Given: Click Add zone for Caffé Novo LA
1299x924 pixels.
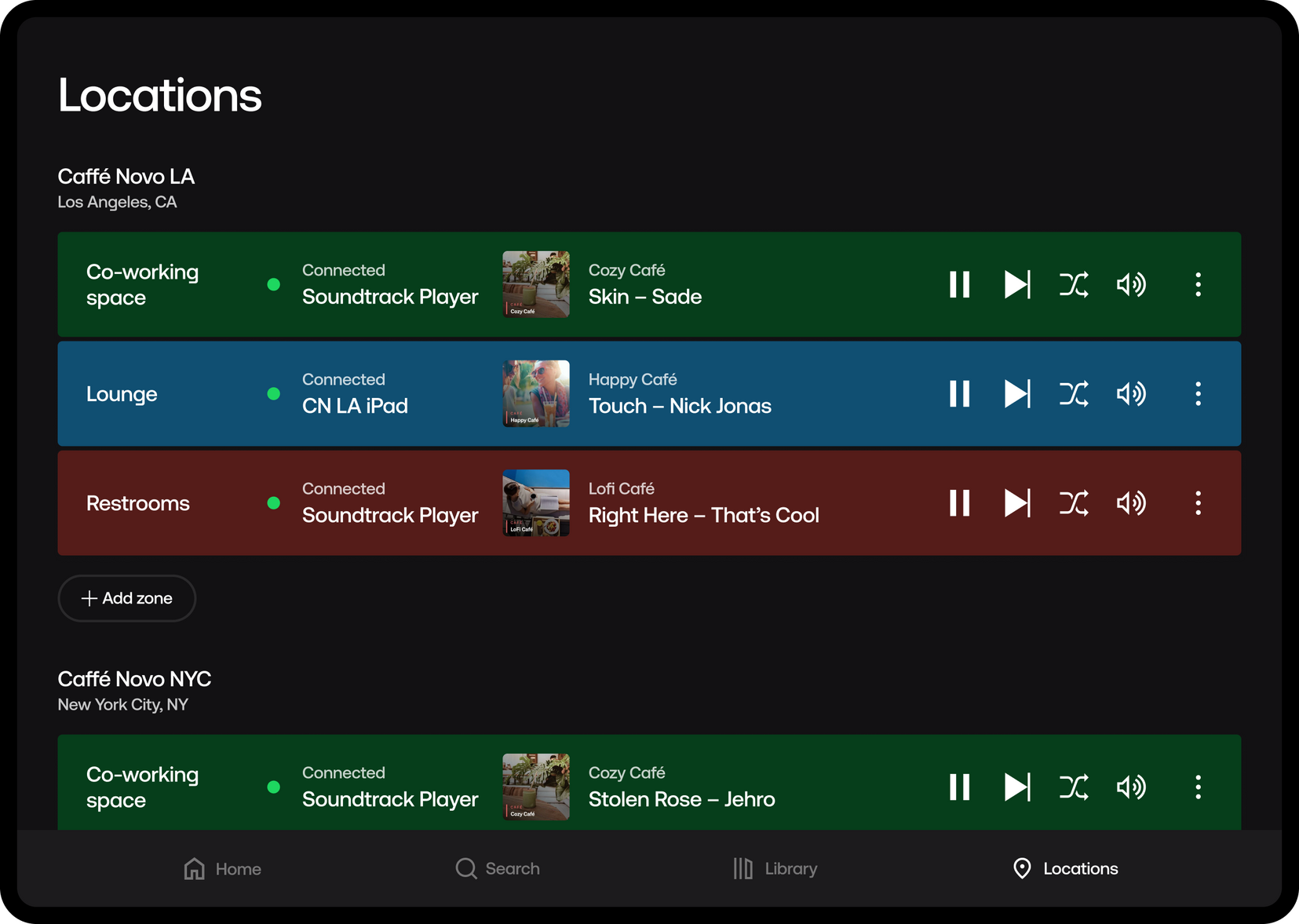Looking at the screenshot, I should pyautogui.click(x=126, y=598).
